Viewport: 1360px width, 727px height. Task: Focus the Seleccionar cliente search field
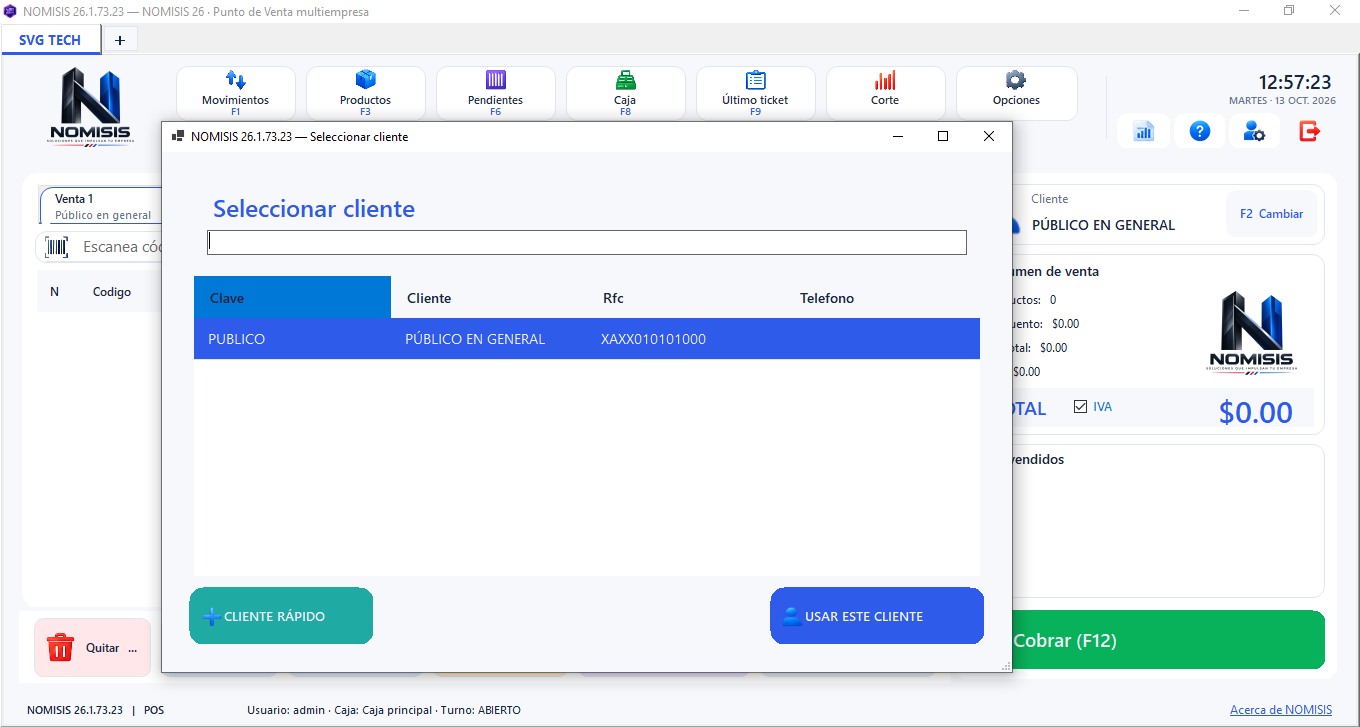[587, 242]
